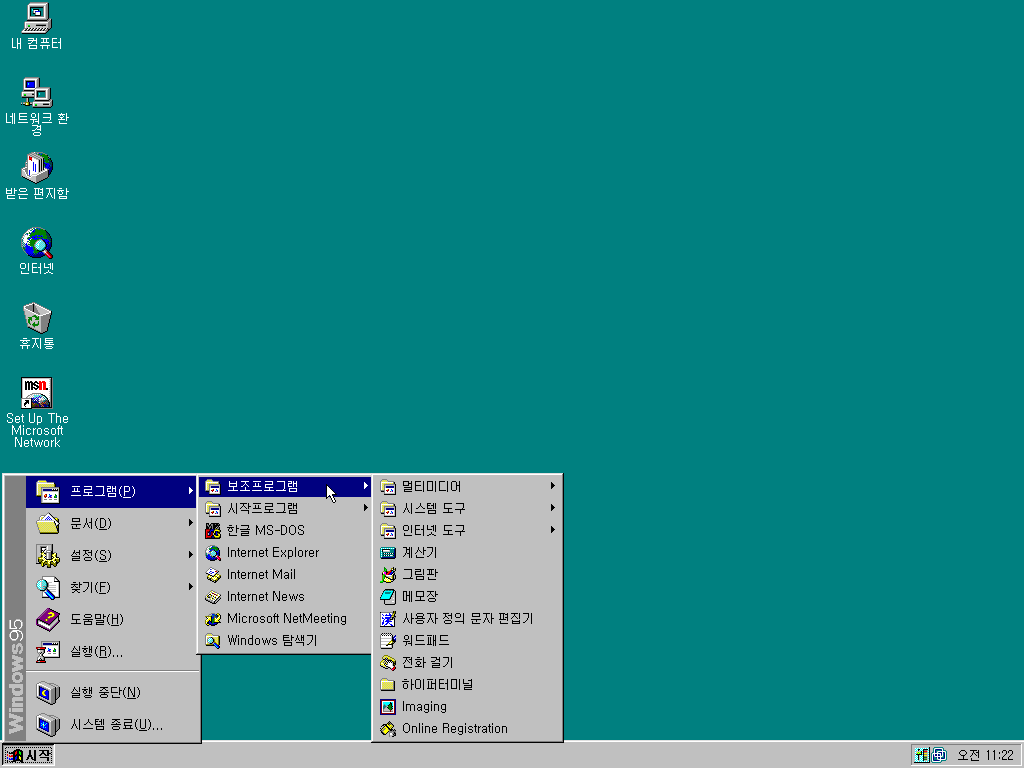Choose Online Registration menu entry
The height and width of the screenshot is (768, 1024).
point(467,729)
